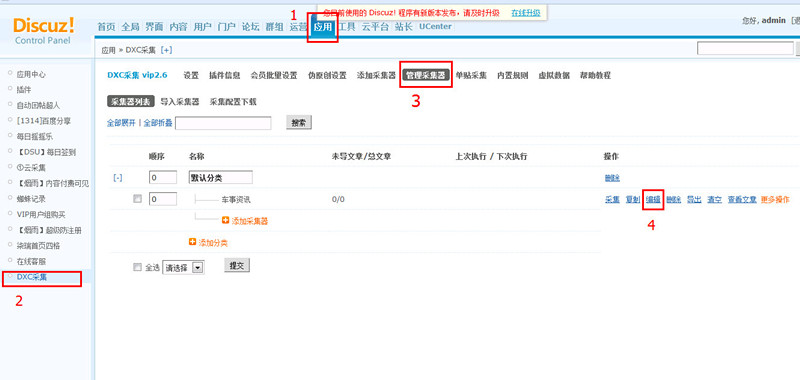The width and height of the screenshot is (800, 380).
Task: Open the 添加采集器 plugin tab
Action: click(377, 75)
